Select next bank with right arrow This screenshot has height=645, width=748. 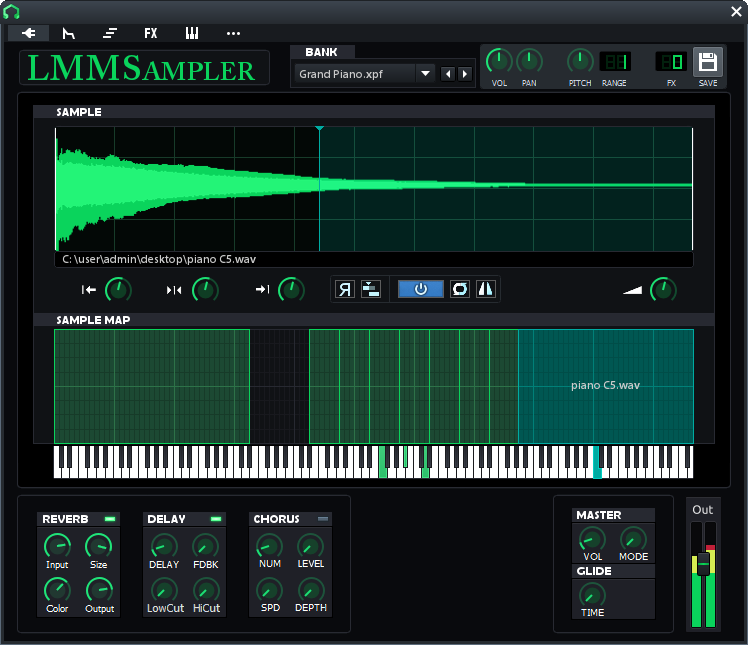[465, 74]
